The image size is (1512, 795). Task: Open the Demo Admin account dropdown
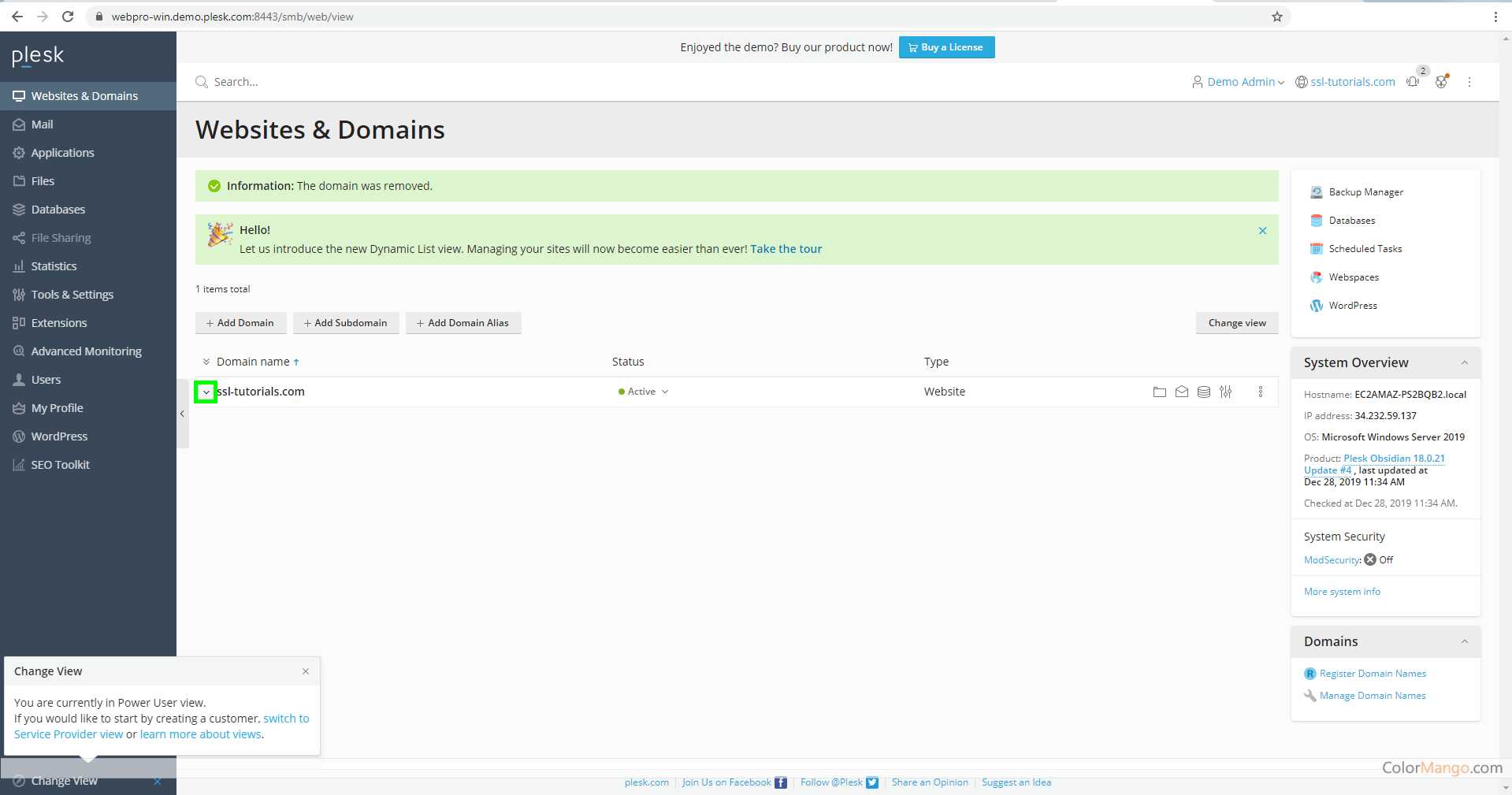pos(1243,81)
